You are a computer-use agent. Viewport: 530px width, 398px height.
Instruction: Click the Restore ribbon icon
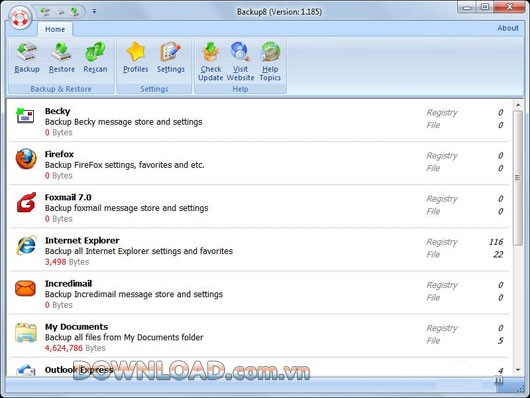click(x=62, y=52)
